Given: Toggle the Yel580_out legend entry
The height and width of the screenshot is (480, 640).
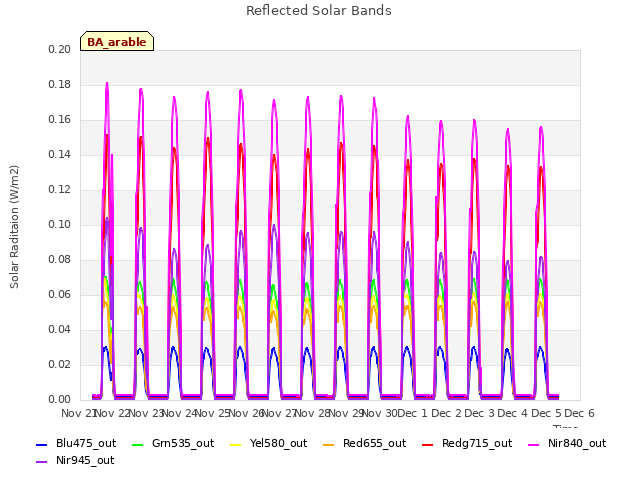Looking at the screenshot, I should 269,443.
